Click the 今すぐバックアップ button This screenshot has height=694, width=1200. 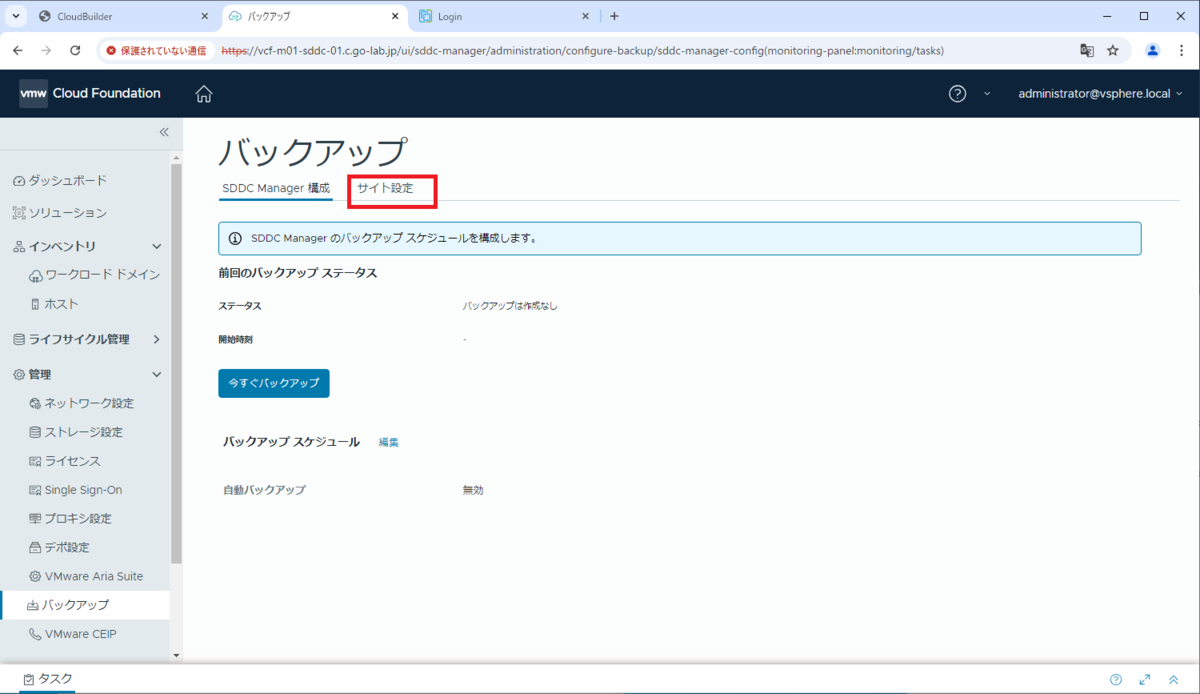[274, 383]
